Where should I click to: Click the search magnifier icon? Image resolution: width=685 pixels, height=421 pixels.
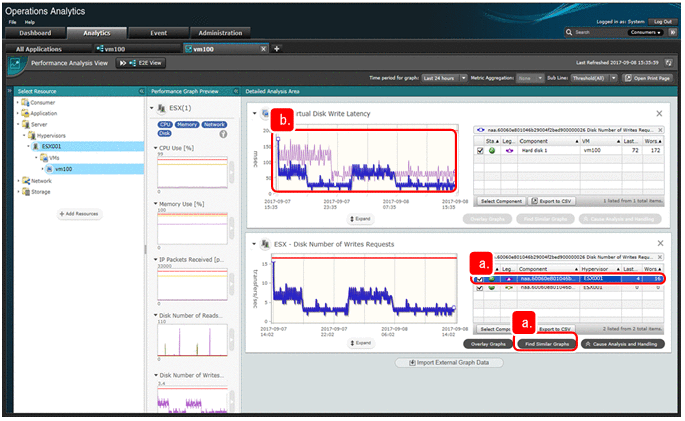(x=569, y=33)
